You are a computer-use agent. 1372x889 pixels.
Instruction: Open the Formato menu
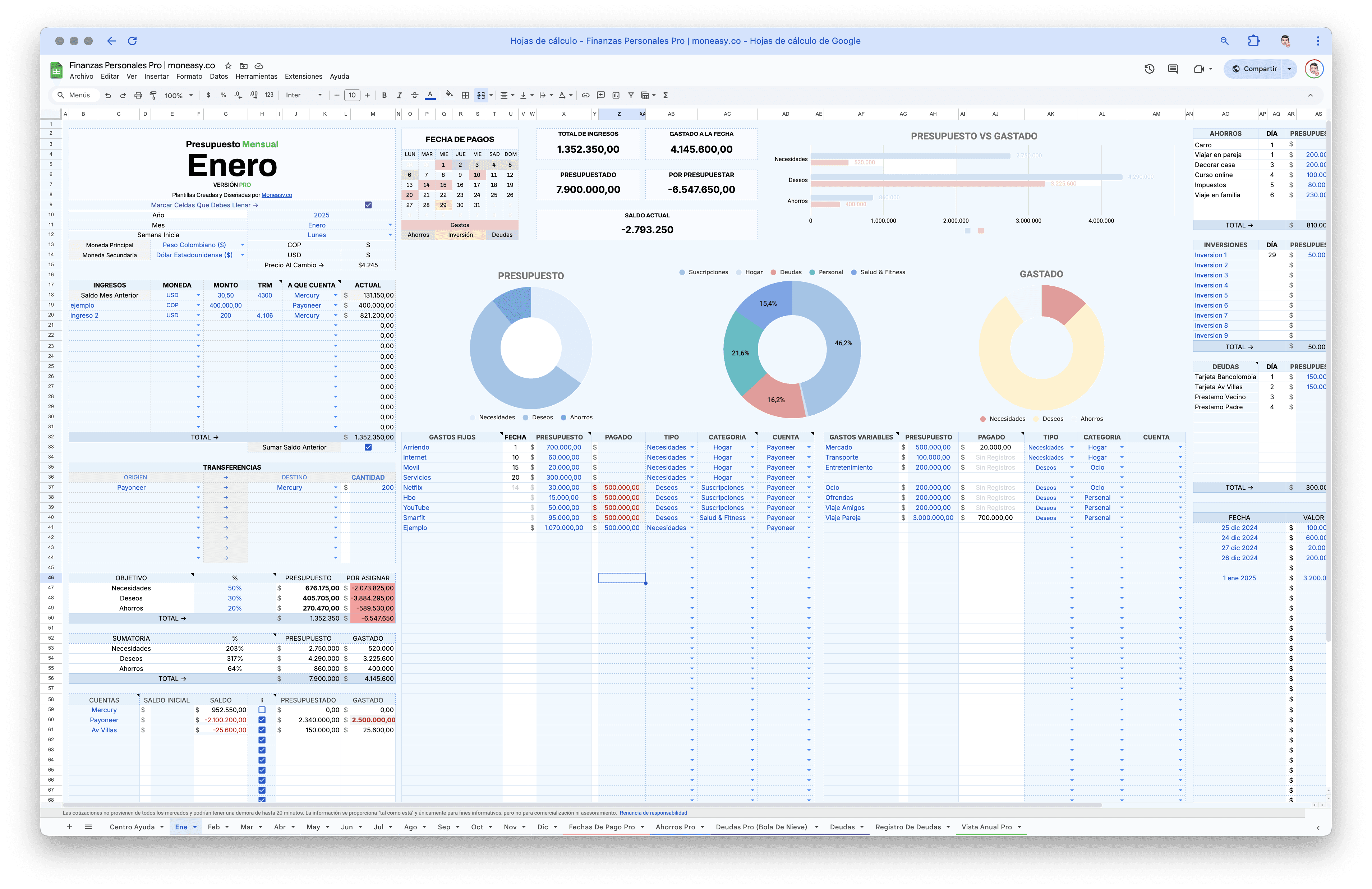[x=189, y=77]
